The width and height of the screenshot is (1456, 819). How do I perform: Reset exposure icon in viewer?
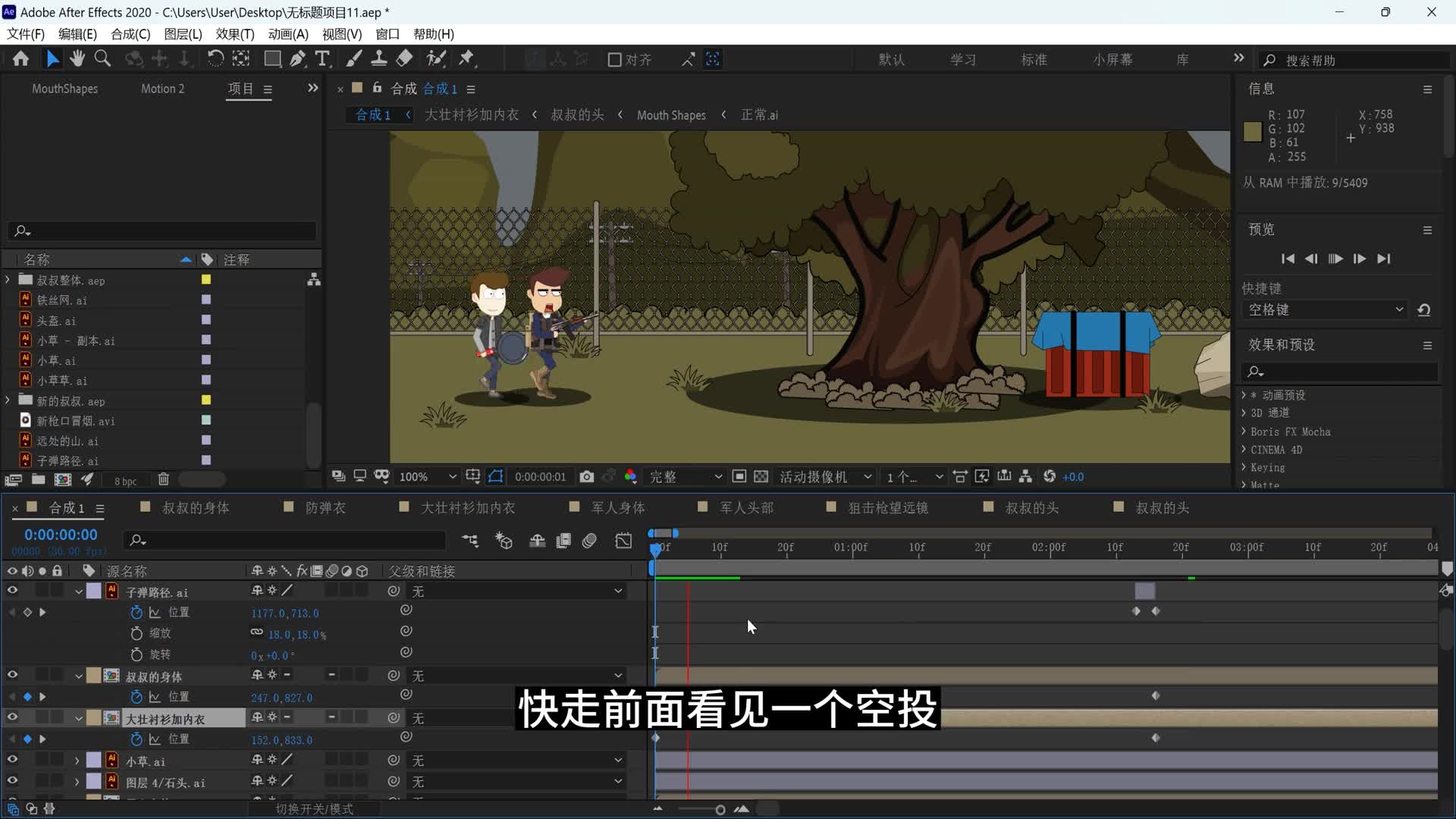tap(1050, 476)
